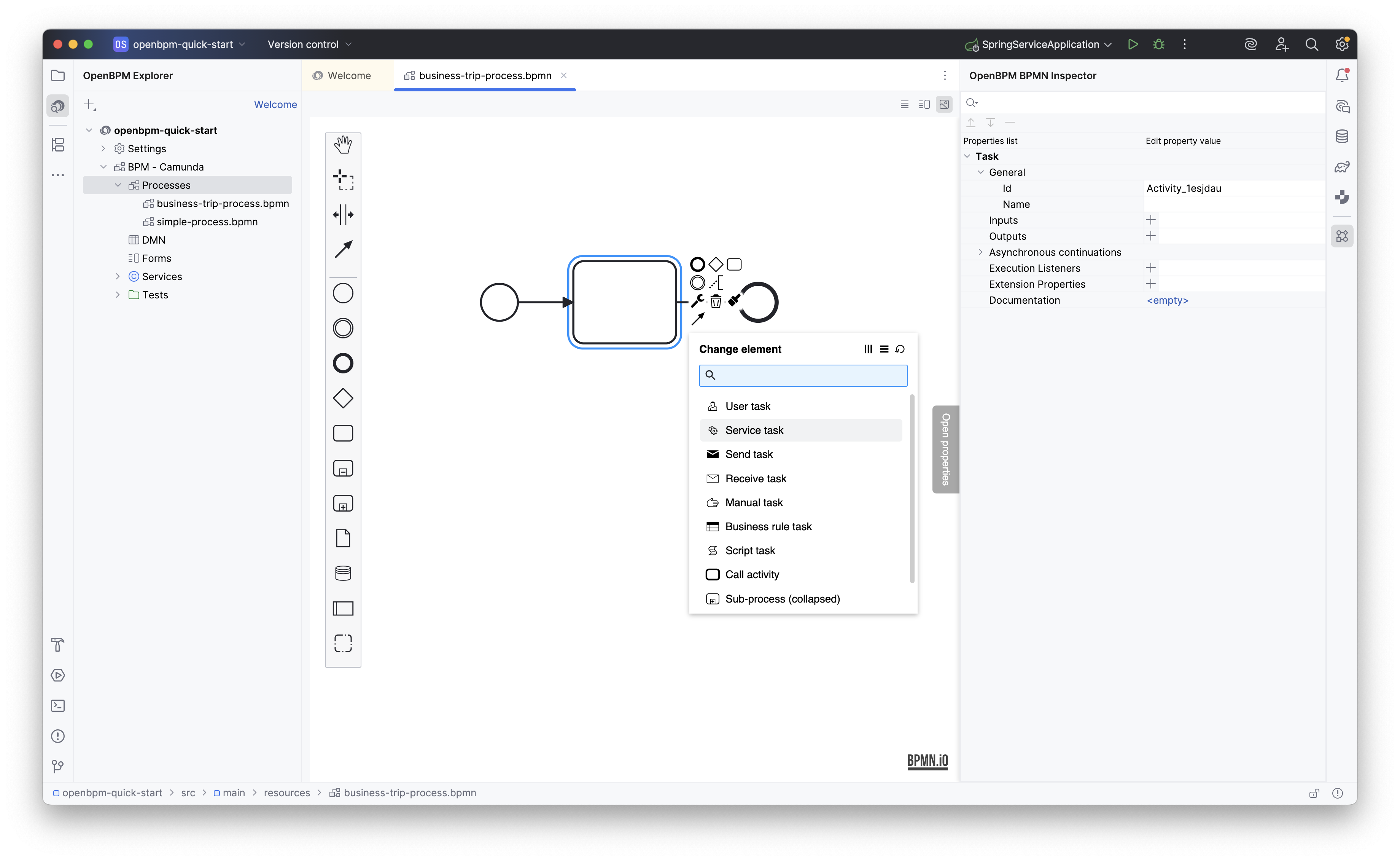Create expanded sub-process from palette

pos(343,468)
